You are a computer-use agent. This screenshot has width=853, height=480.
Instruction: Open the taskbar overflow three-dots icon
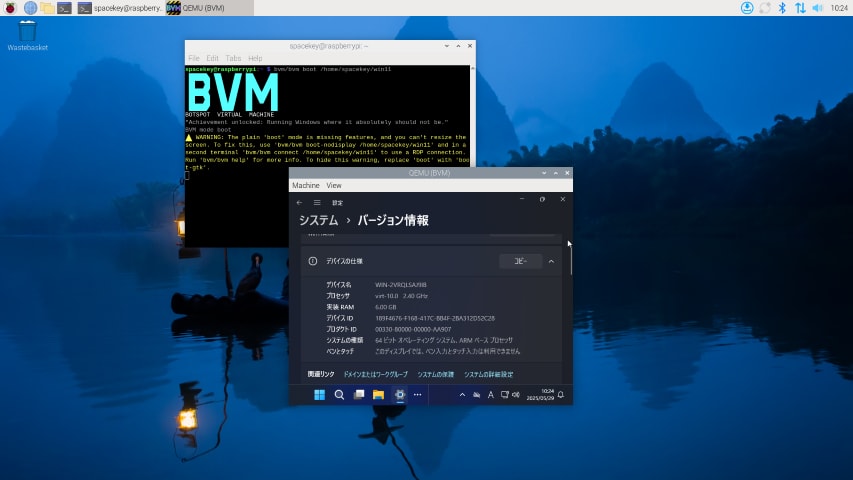417,395
